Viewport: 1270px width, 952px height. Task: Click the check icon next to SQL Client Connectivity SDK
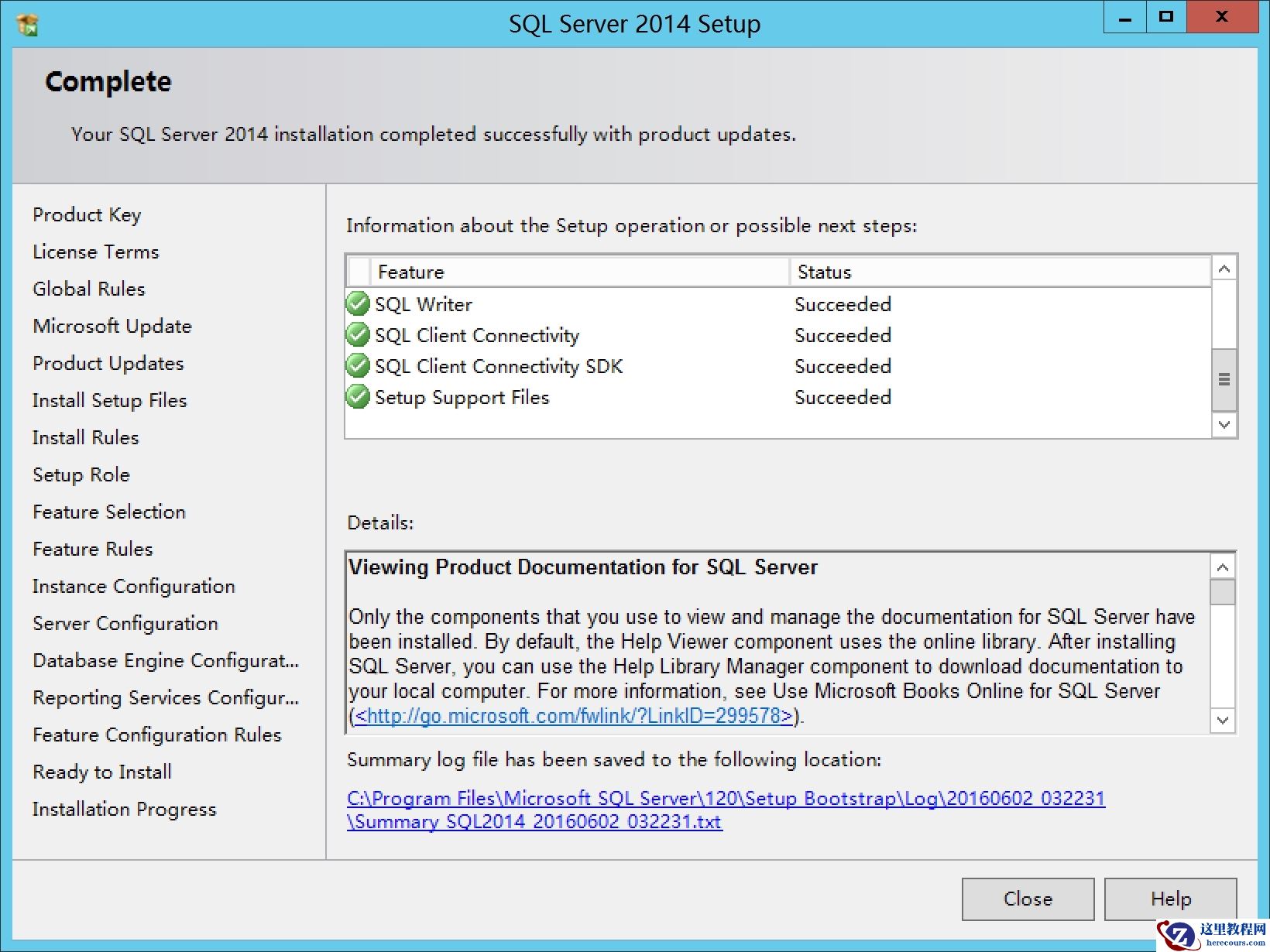point(357,366)
